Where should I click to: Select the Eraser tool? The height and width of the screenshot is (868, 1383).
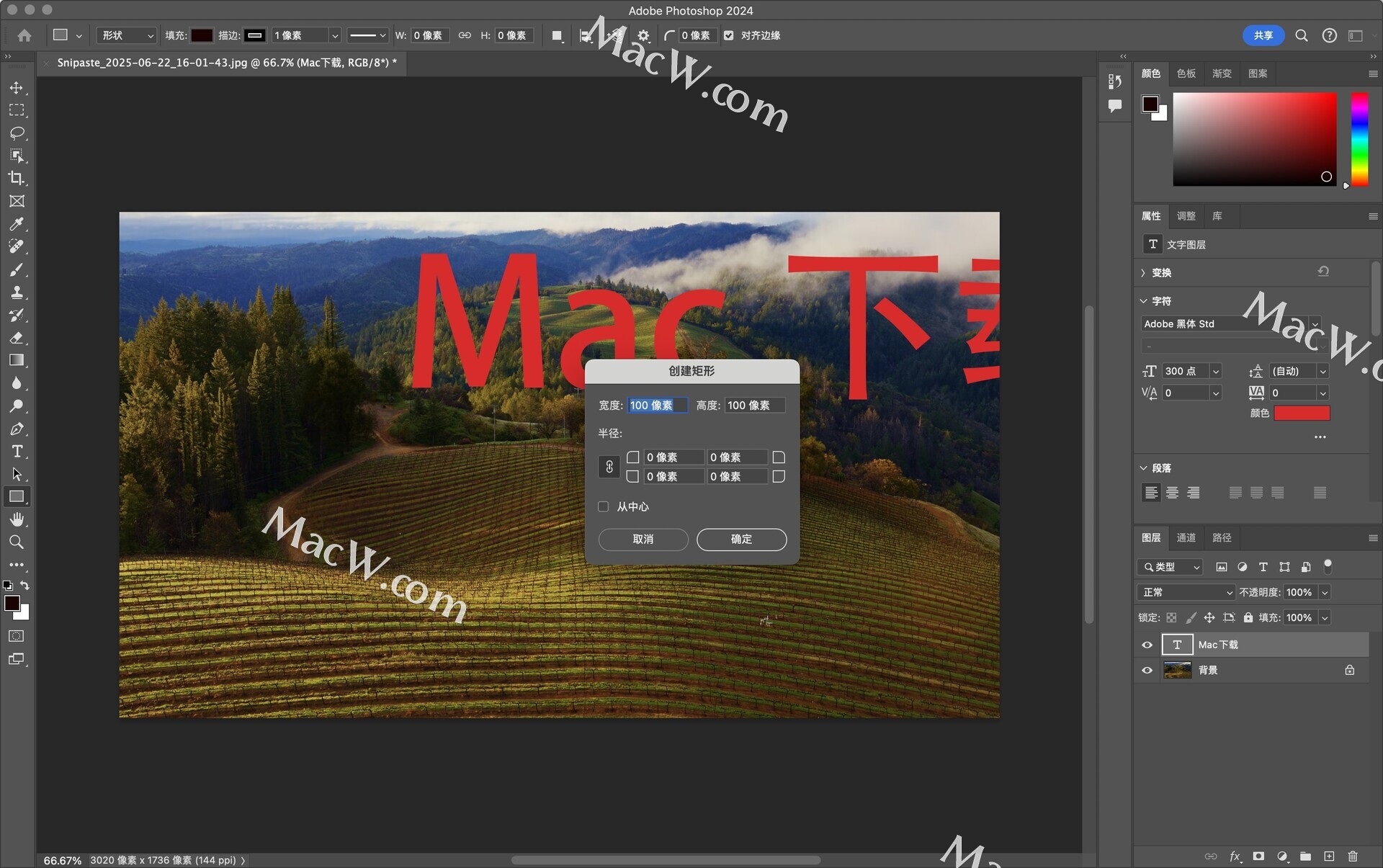17,337
